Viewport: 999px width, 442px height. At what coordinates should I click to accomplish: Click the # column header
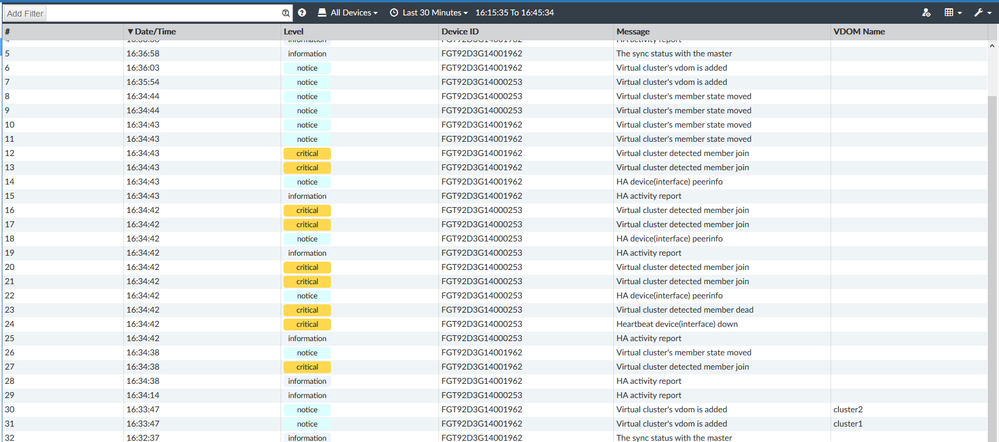tap(7, 31)
